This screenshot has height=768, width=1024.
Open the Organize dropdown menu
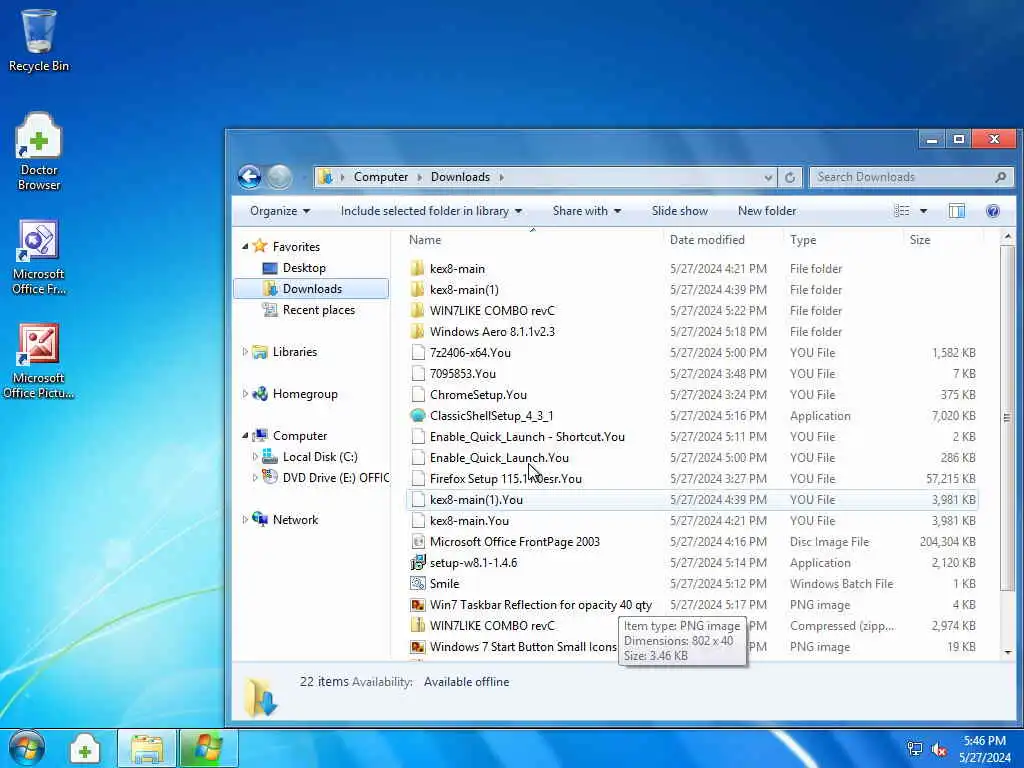pyautogui.click(x=280, y=211)
